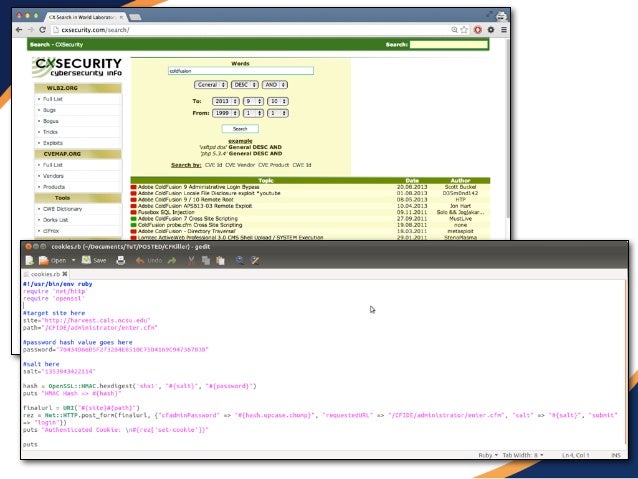Viewport: 638px width, 479px height.
Task: Open WLB2.ORG Full List sidebar link
Action: click(52, 99)
